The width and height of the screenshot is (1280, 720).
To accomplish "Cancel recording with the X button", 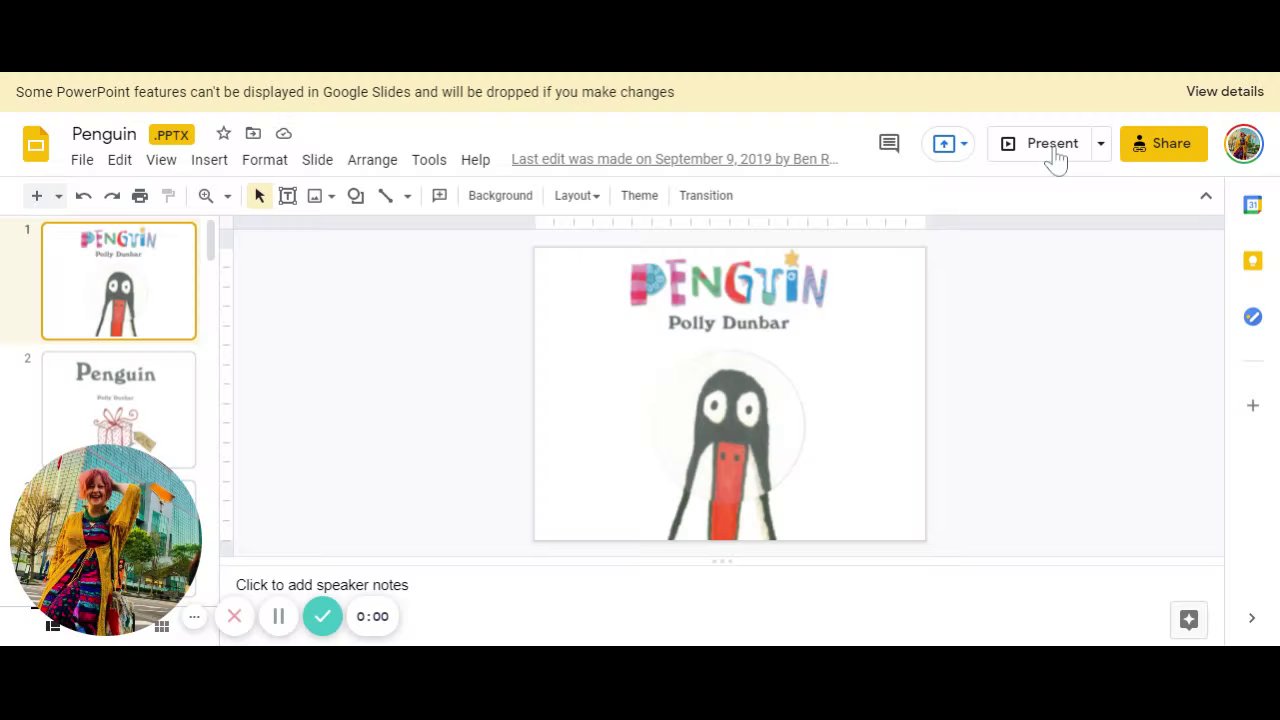I will (234, 617).
